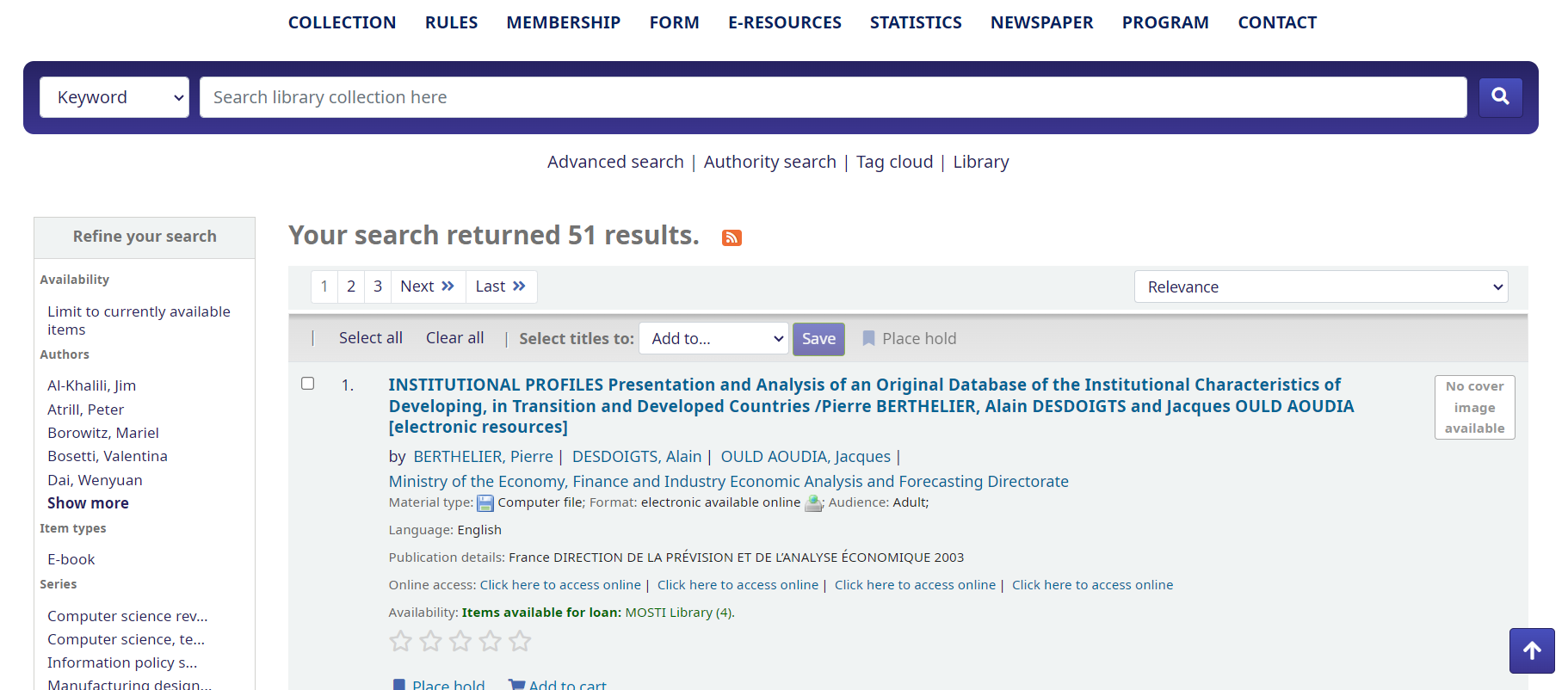Expand the Add to... dropdown
Image resolution: width=1568 pixels, height=690 pixels.
tap(713, 339)
